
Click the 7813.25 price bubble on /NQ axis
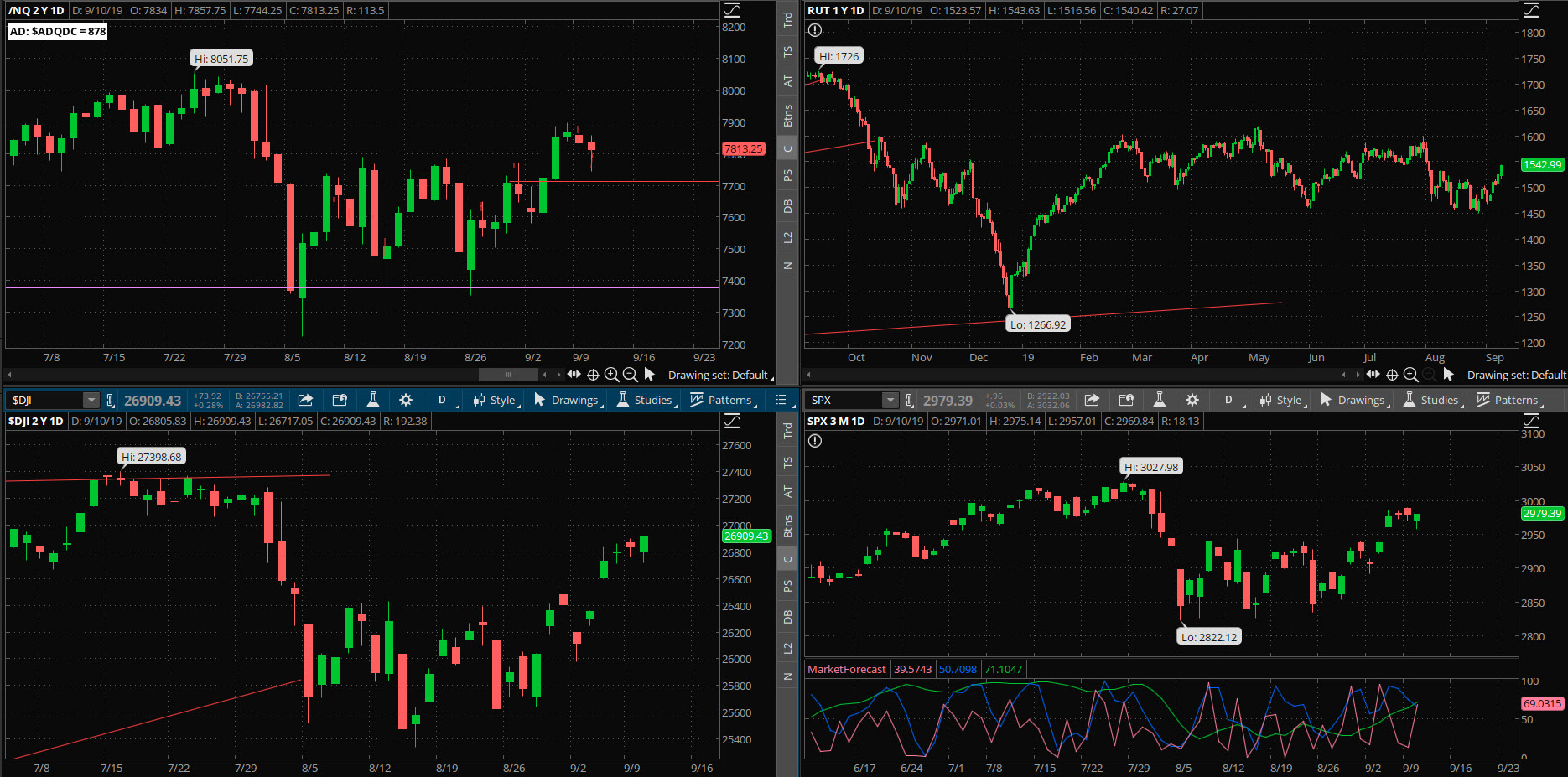744,148
